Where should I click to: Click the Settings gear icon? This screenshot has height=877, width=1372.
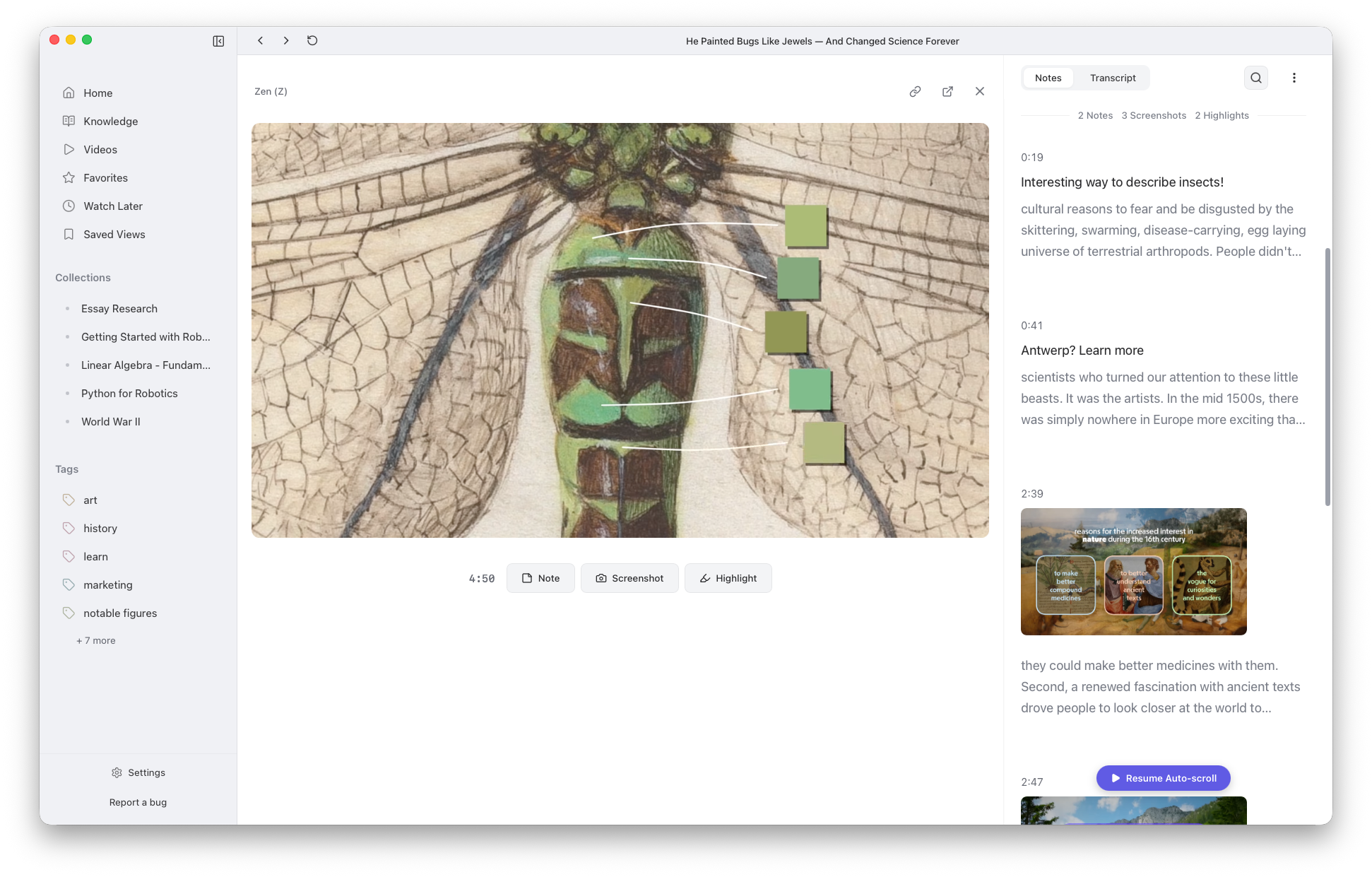117,772
